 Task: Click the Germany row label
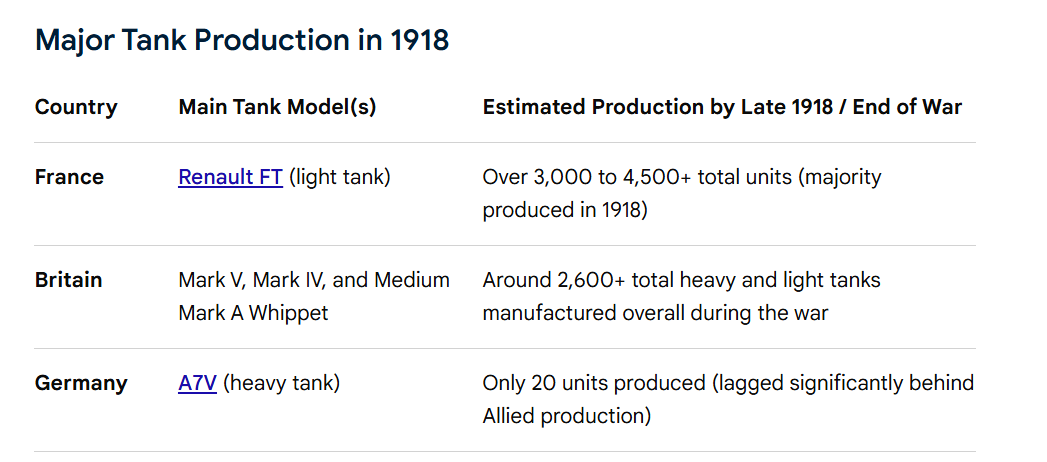(81, 384)
